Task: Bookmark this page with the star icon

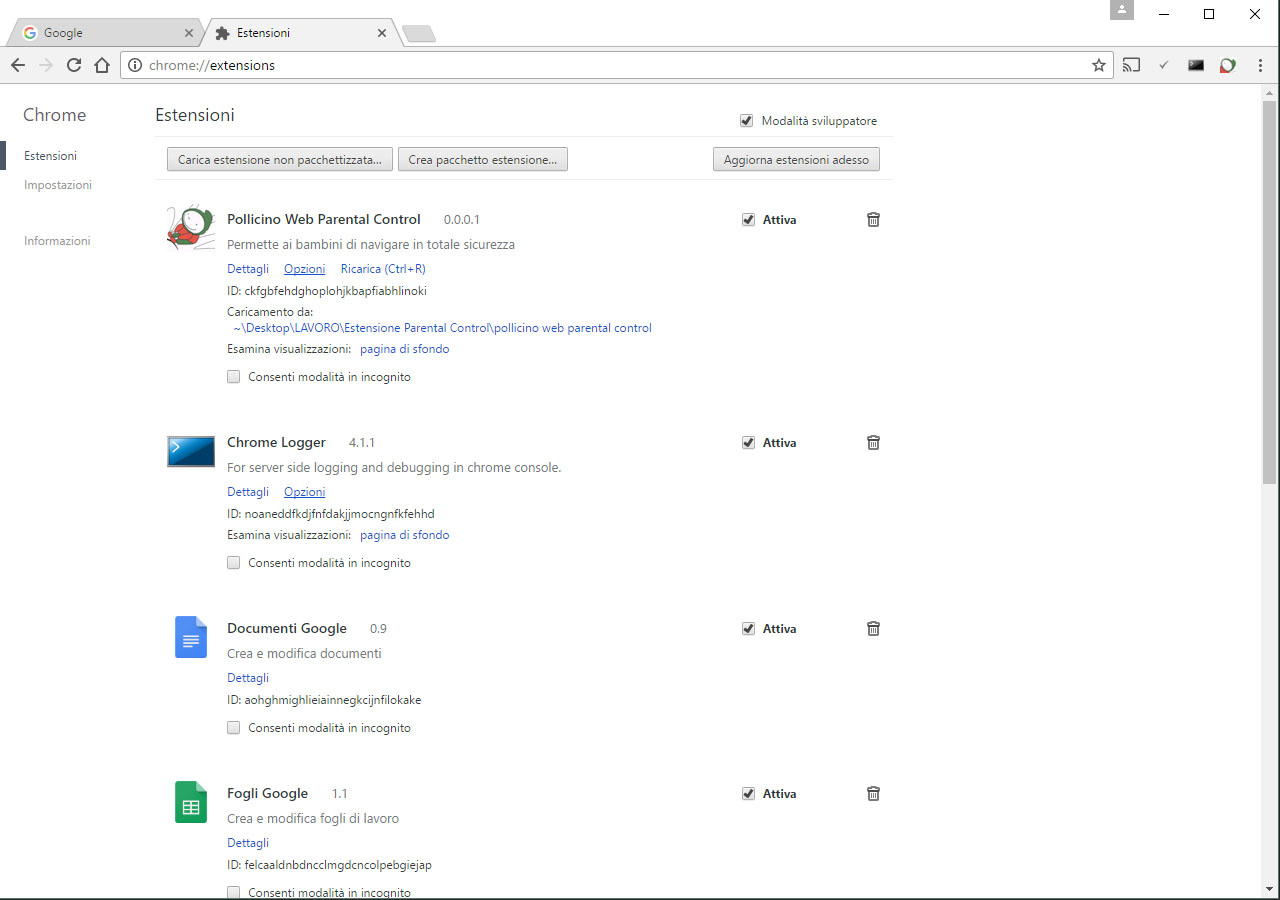Action: pos(1099,65)
